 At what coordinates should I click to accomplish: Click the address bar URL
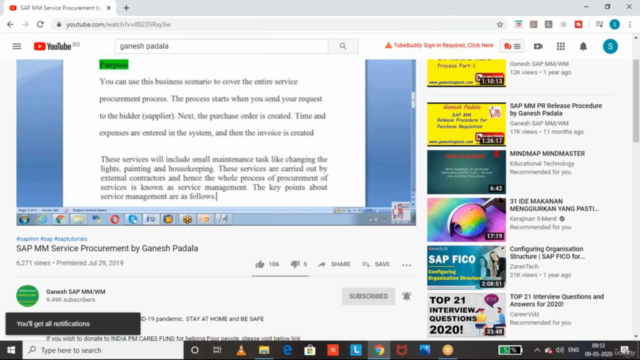point(118,24)
